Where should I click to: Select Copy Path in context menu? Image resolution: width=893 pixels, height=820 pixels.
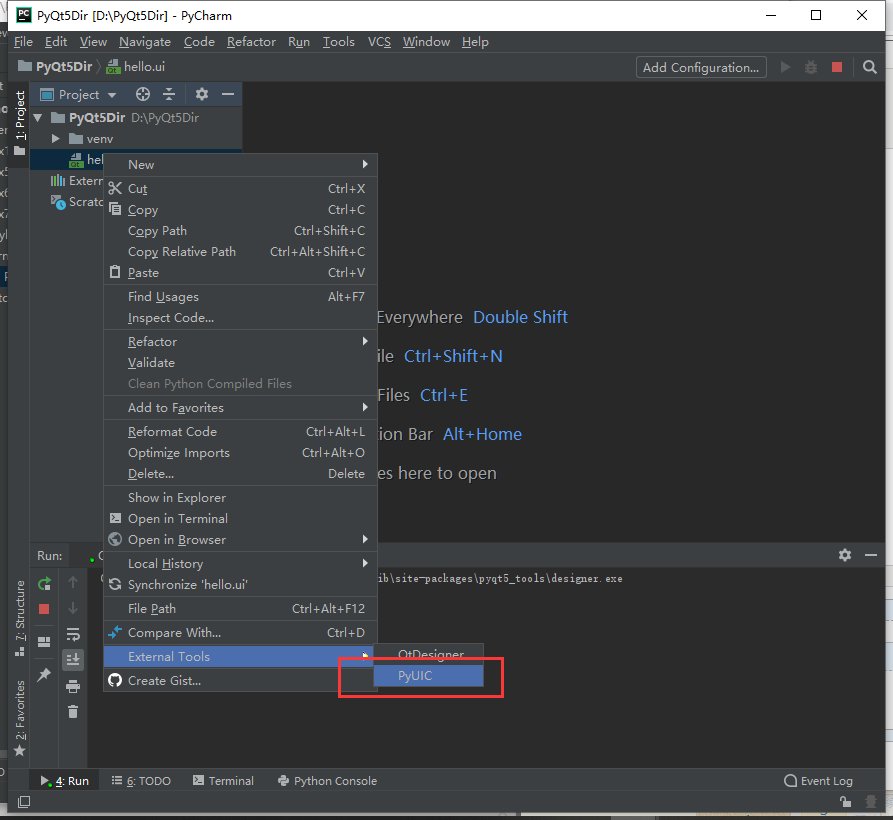[x=240, y=231]
